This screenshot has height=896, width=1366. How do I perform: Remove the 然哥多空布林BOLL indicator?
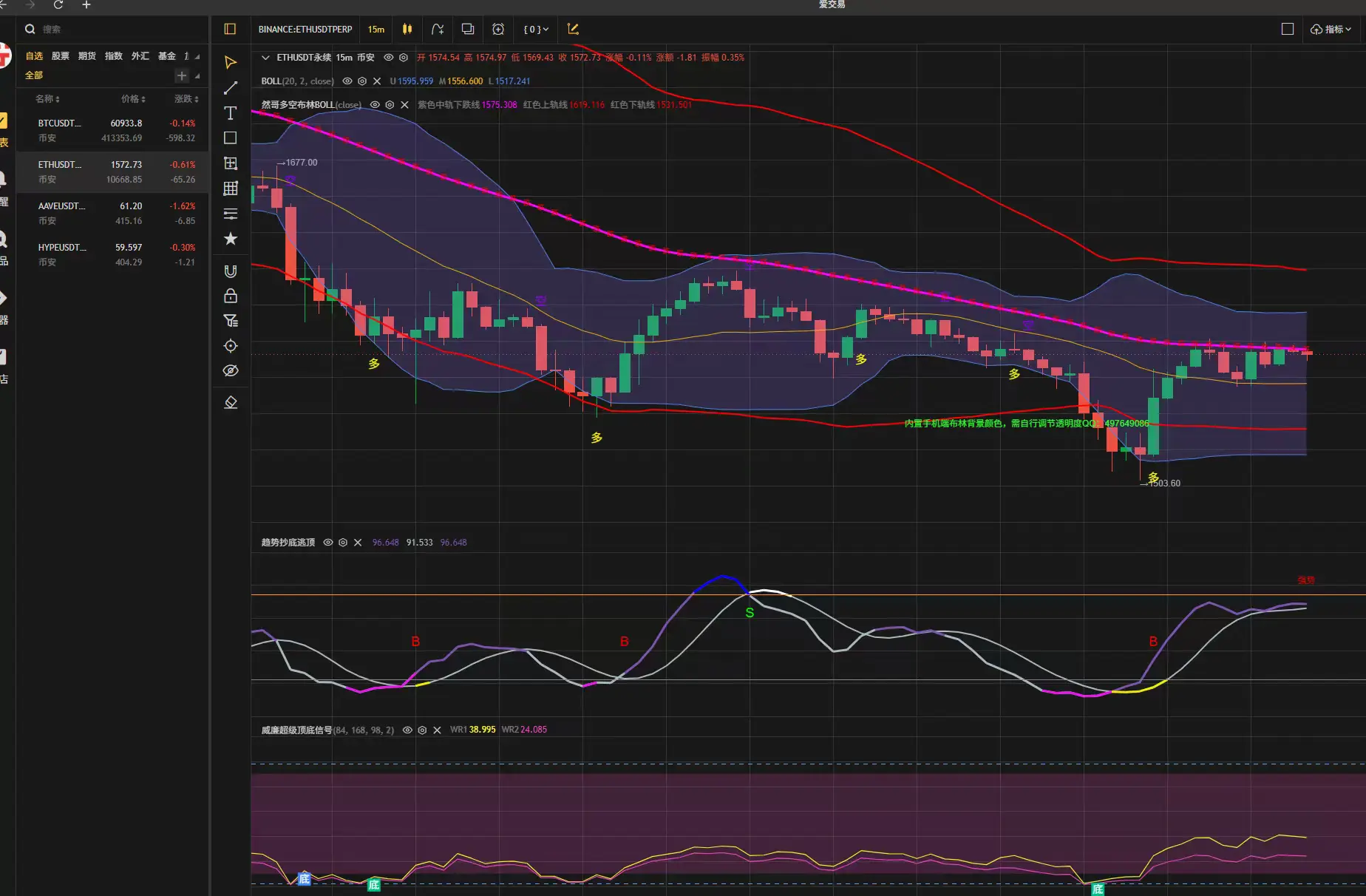click(404, 105)
